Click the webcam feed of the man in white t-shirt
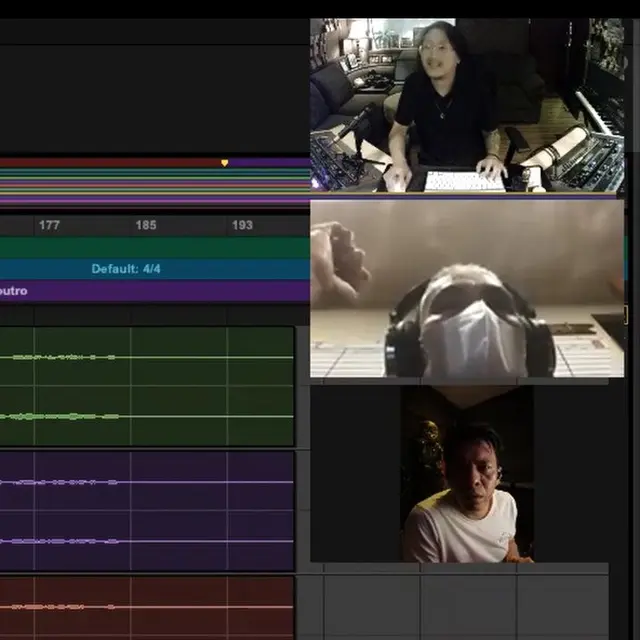 click(x=467, y=474)
